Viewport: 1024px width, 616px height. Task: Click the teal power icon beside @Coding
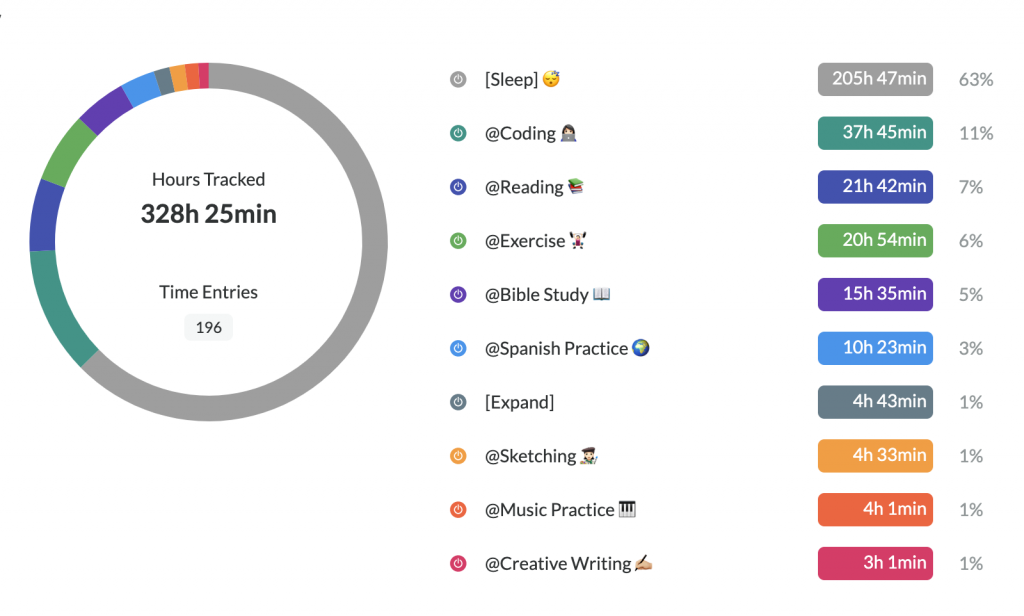pos(458,133)
